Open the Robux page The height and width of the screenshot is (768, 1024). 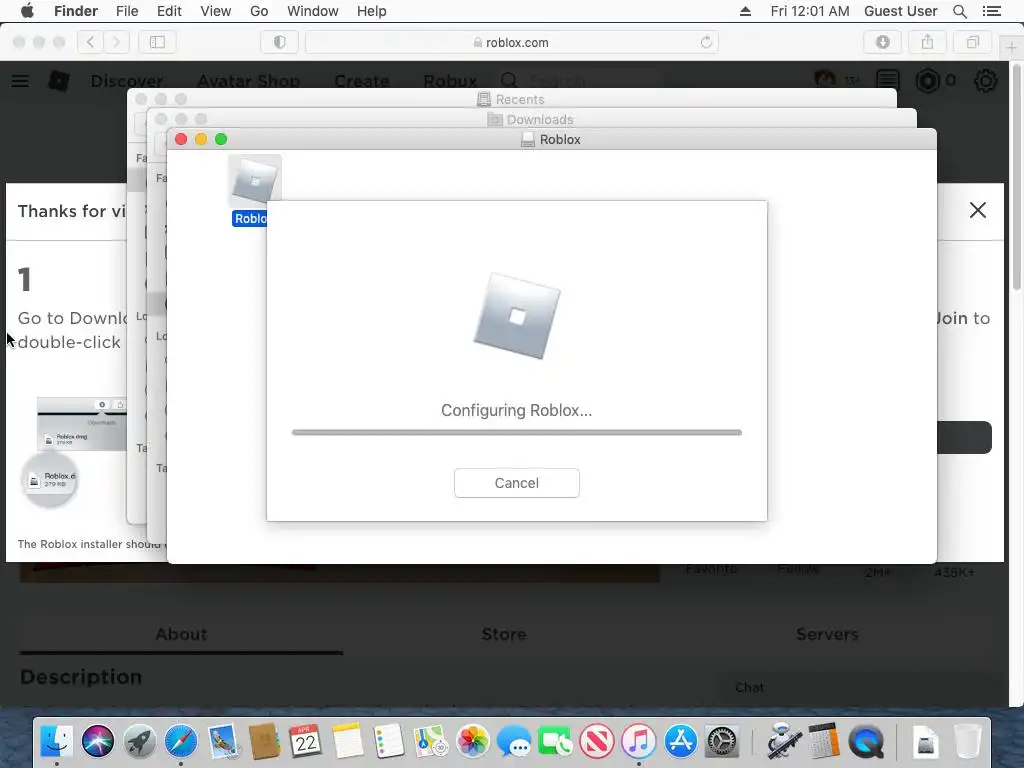(450, 81)
